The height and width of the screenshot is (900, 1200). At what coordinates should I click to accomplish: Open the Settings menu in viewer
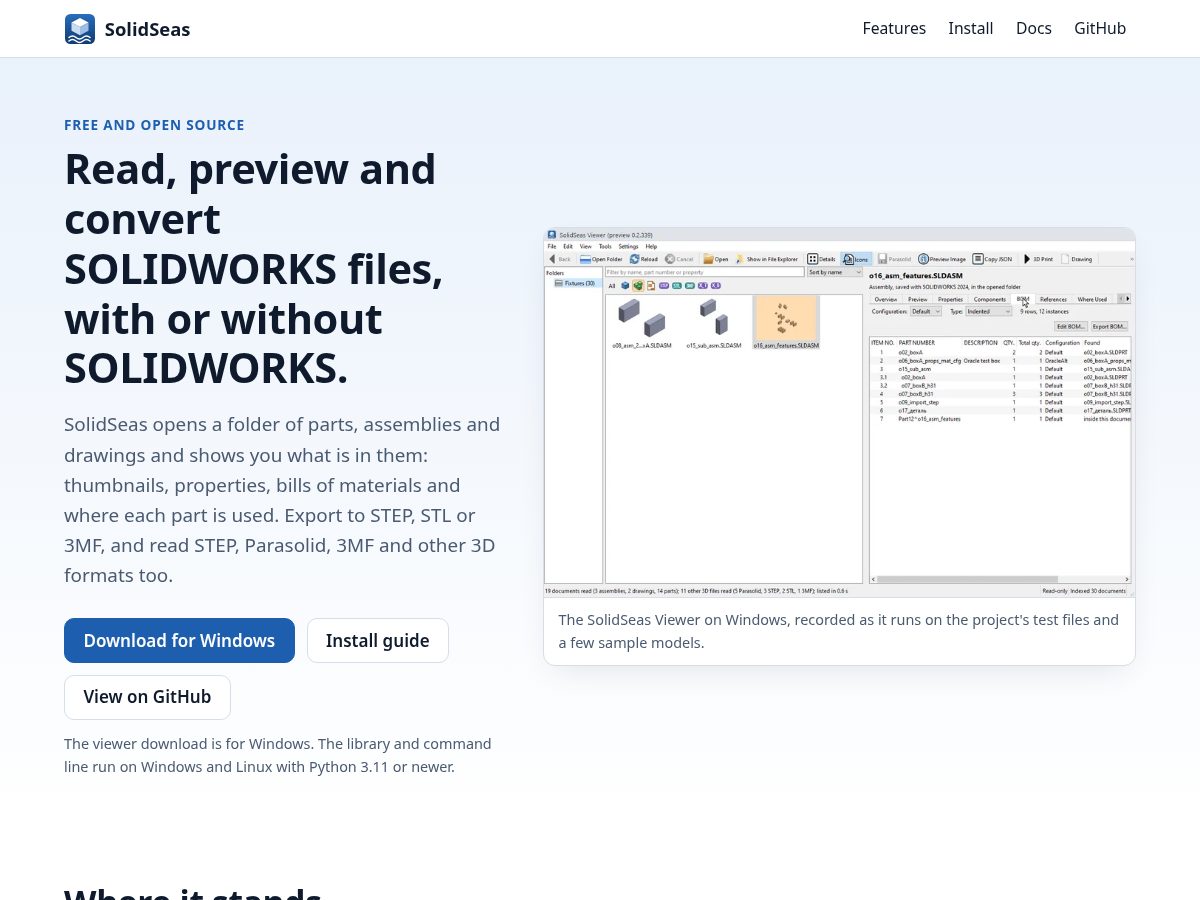[x=628, y=246]
